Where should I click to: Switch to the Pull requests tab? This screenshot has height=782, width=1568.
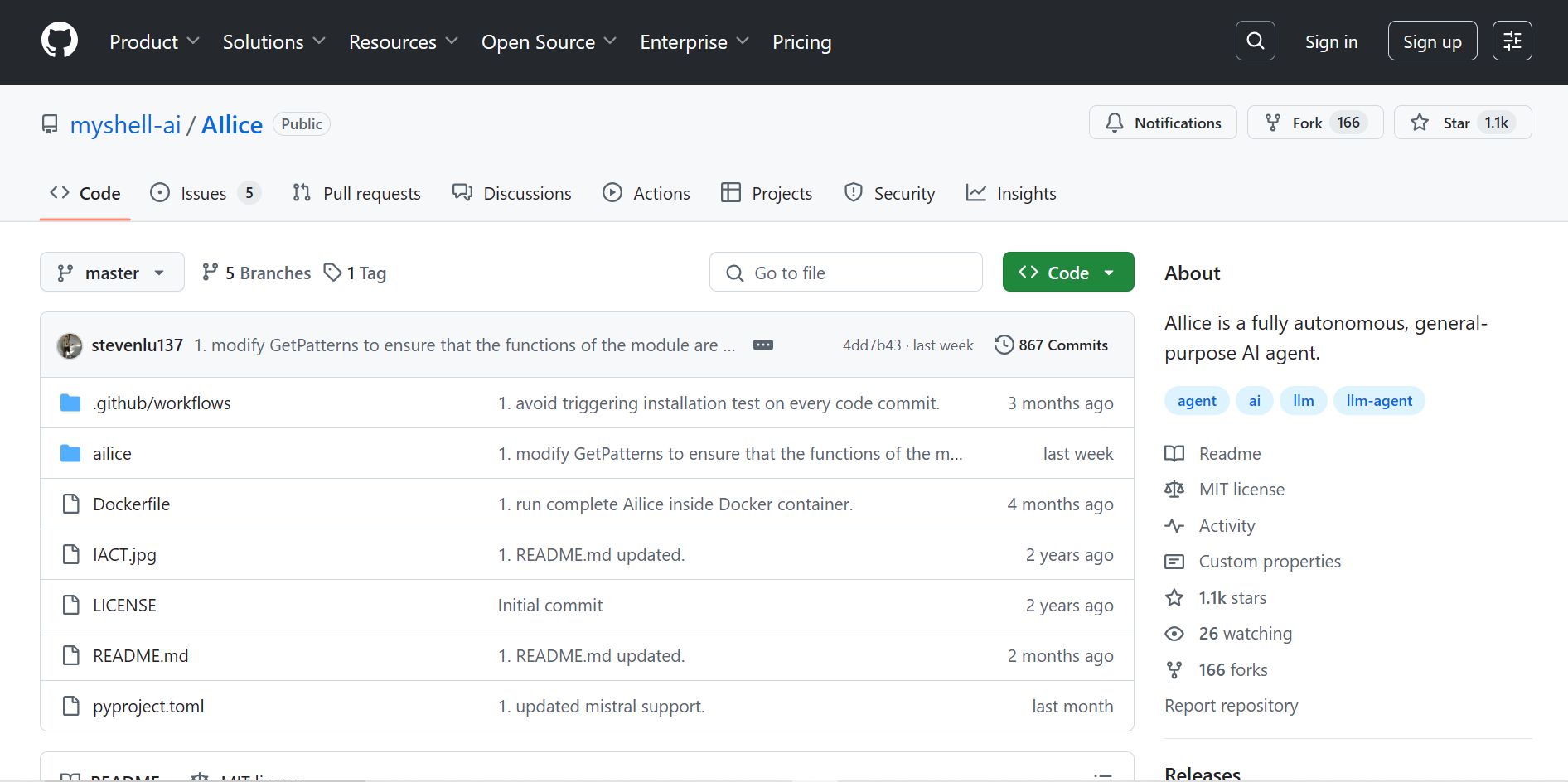pyautogui.click(x=356, y=193)
